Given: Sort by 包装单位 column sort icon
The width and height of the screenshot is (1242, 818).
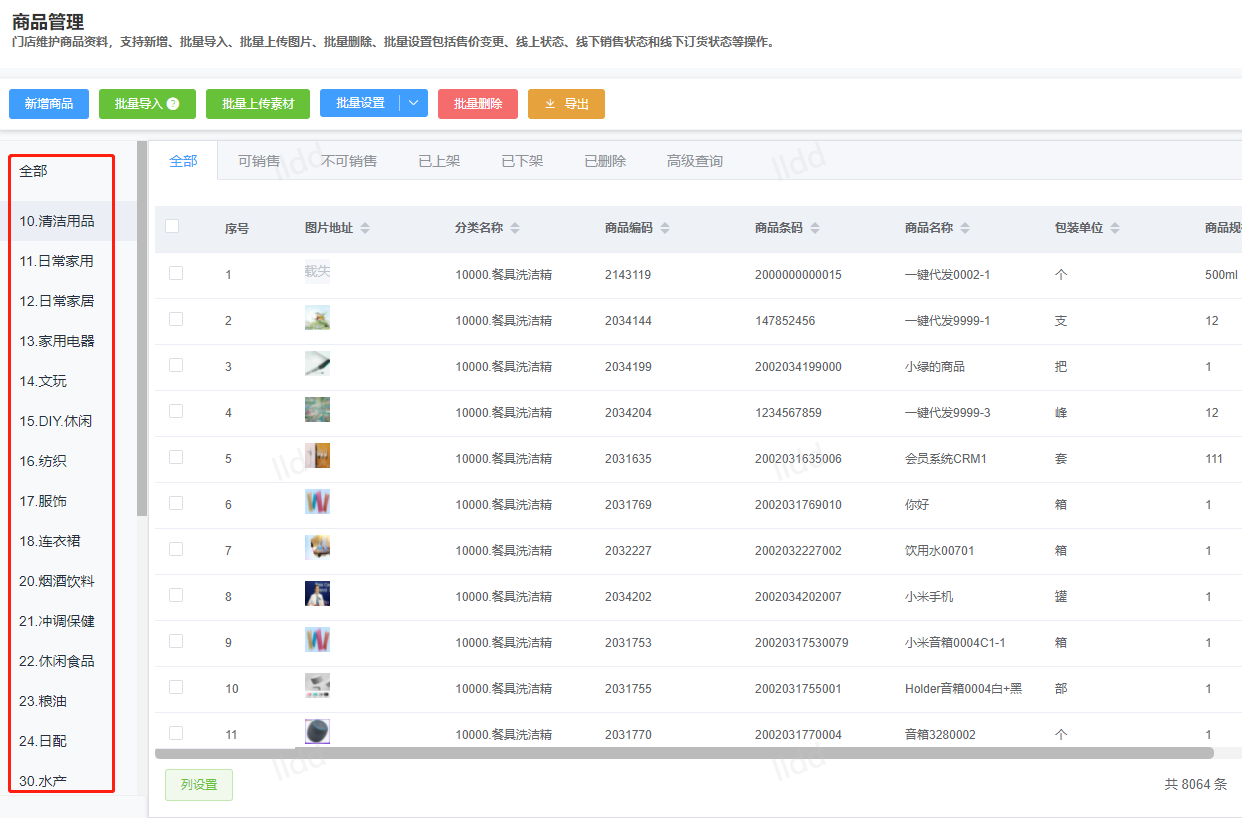Looking at the screenshot, I should 1115,228.
